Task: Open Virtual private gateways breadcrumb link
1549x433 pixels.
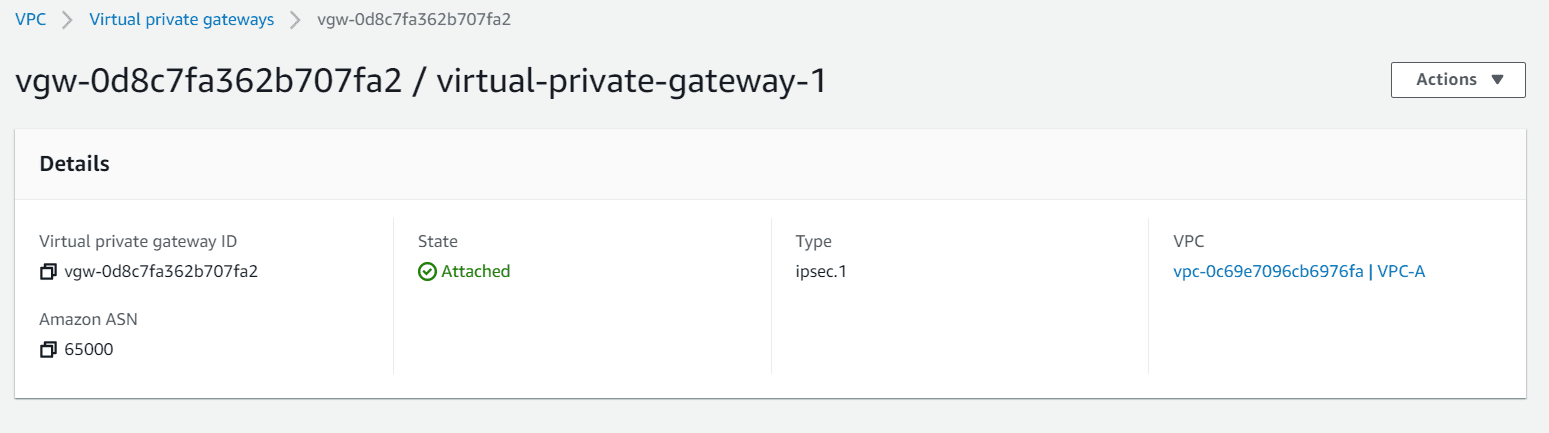Action: pos(182,20)
